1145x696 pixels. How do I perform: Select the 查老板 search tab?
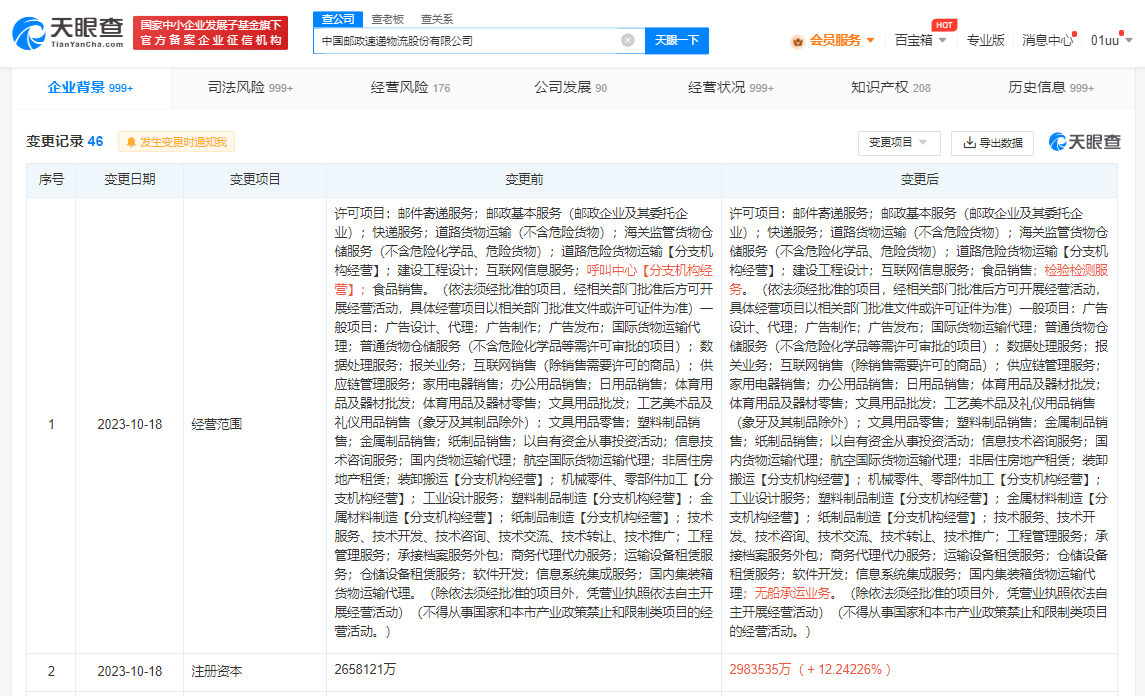point(387,19)
